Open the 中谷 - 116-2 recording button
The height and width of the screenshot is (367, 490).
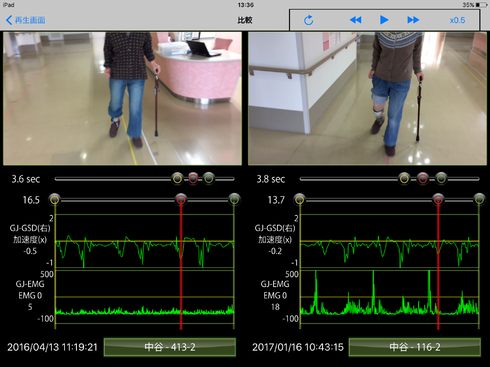coord(415,347)
